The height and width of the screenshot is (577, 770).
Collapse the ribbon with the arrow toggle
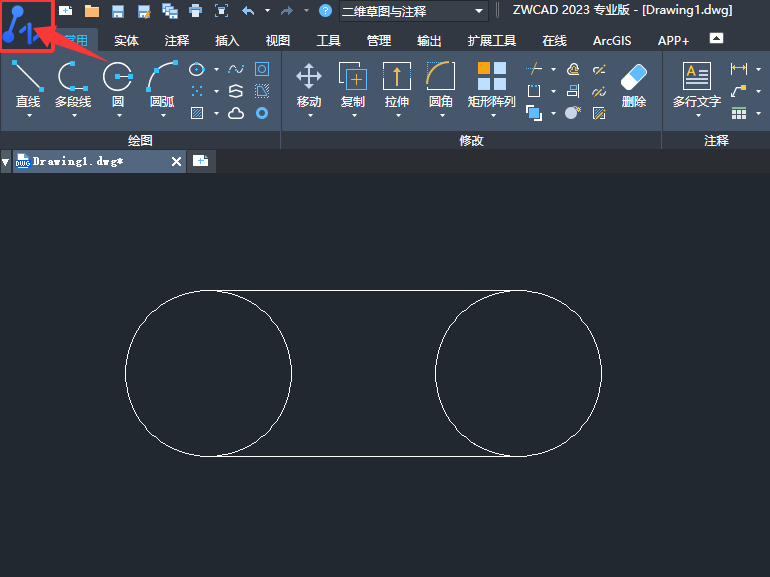(x=716, y=38)
